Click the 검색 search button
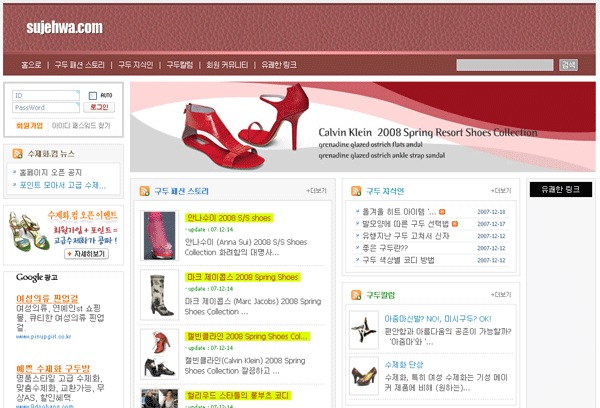 point(568,65)
